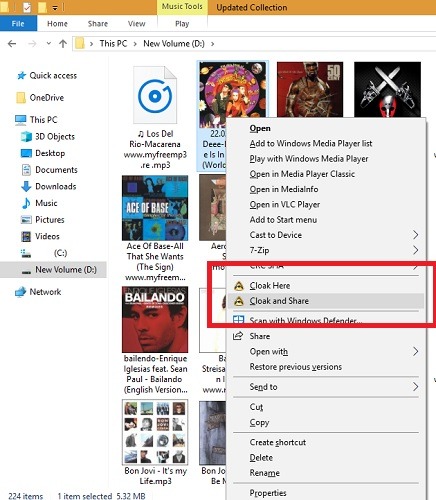Click the Cloak Here triangle icon
Screen dimensions: 436x500
(x=238, y=286)
